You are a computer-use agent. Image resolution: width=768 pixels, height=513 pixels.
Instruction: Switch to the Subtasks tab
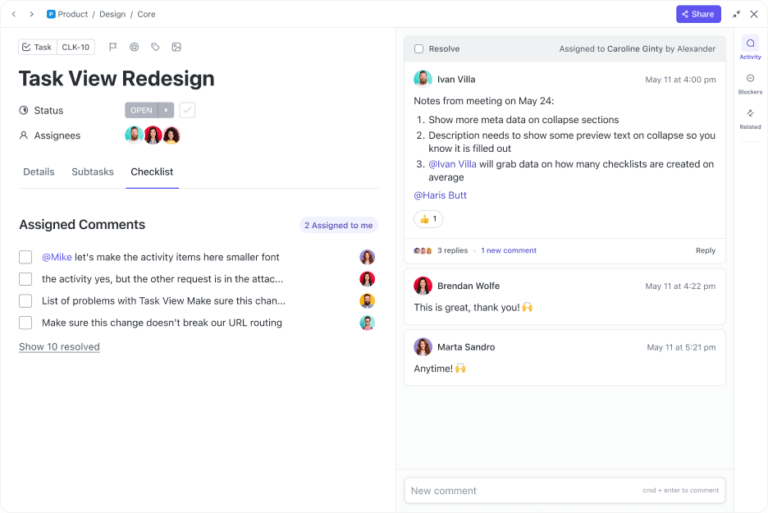click(92, 172)
